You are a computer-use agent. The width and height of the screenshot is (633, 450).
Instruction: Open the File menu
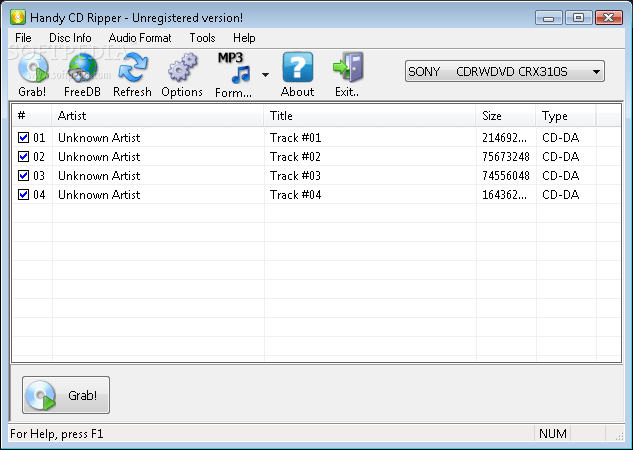[x=23, y=38]
